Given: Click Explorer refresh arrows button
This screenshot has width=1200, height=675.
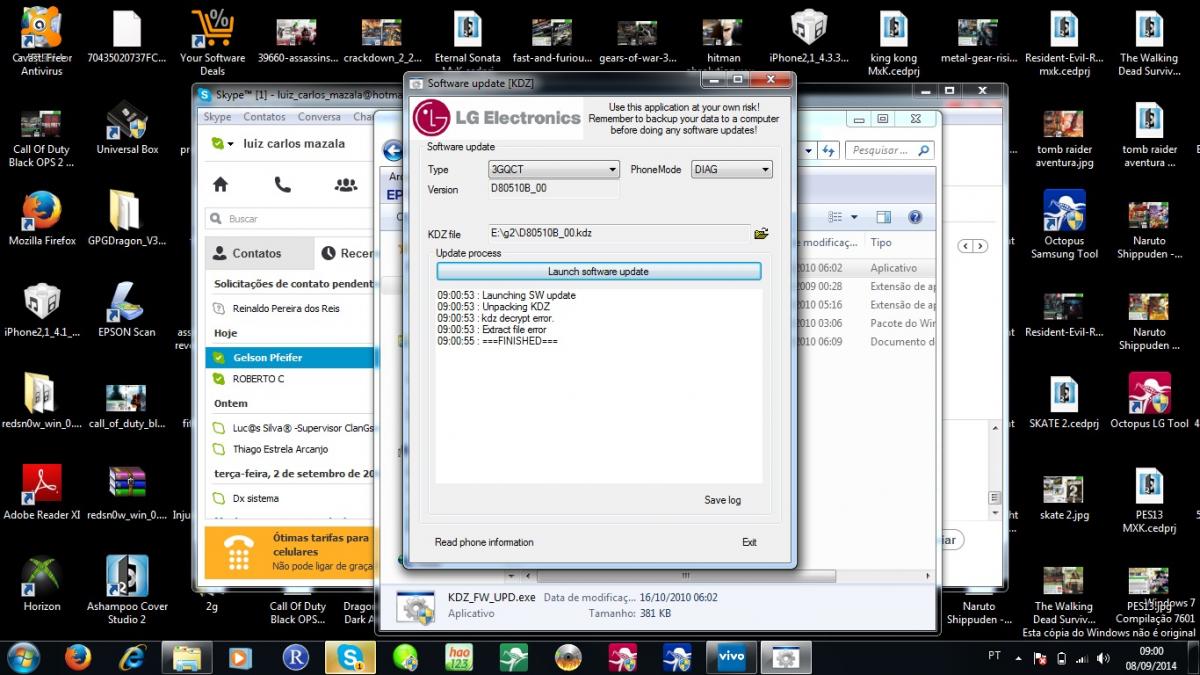Looking at the screenshot, I should point(829,150).
